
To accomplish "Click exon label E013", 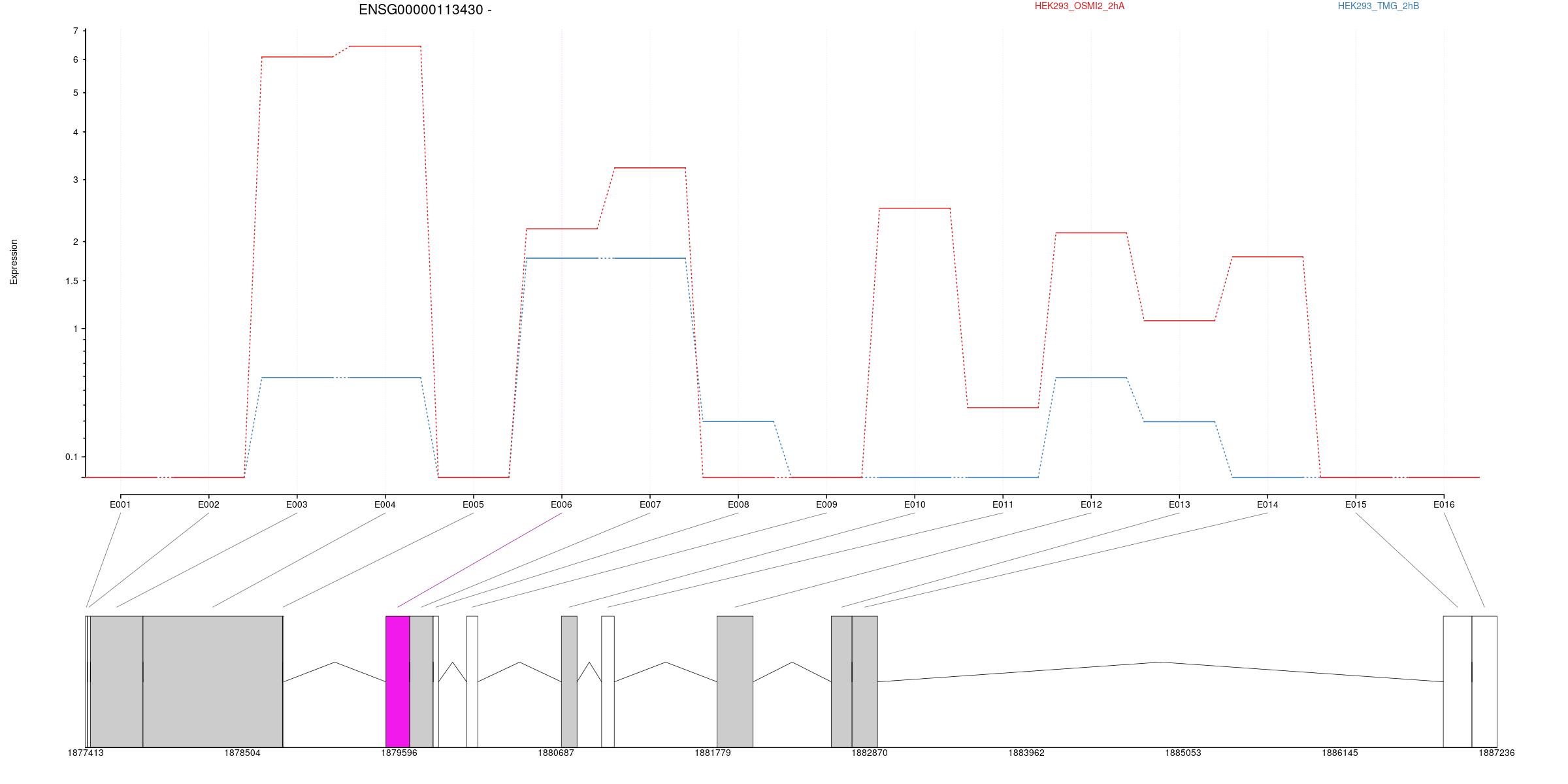I will tap(1179, 504).
